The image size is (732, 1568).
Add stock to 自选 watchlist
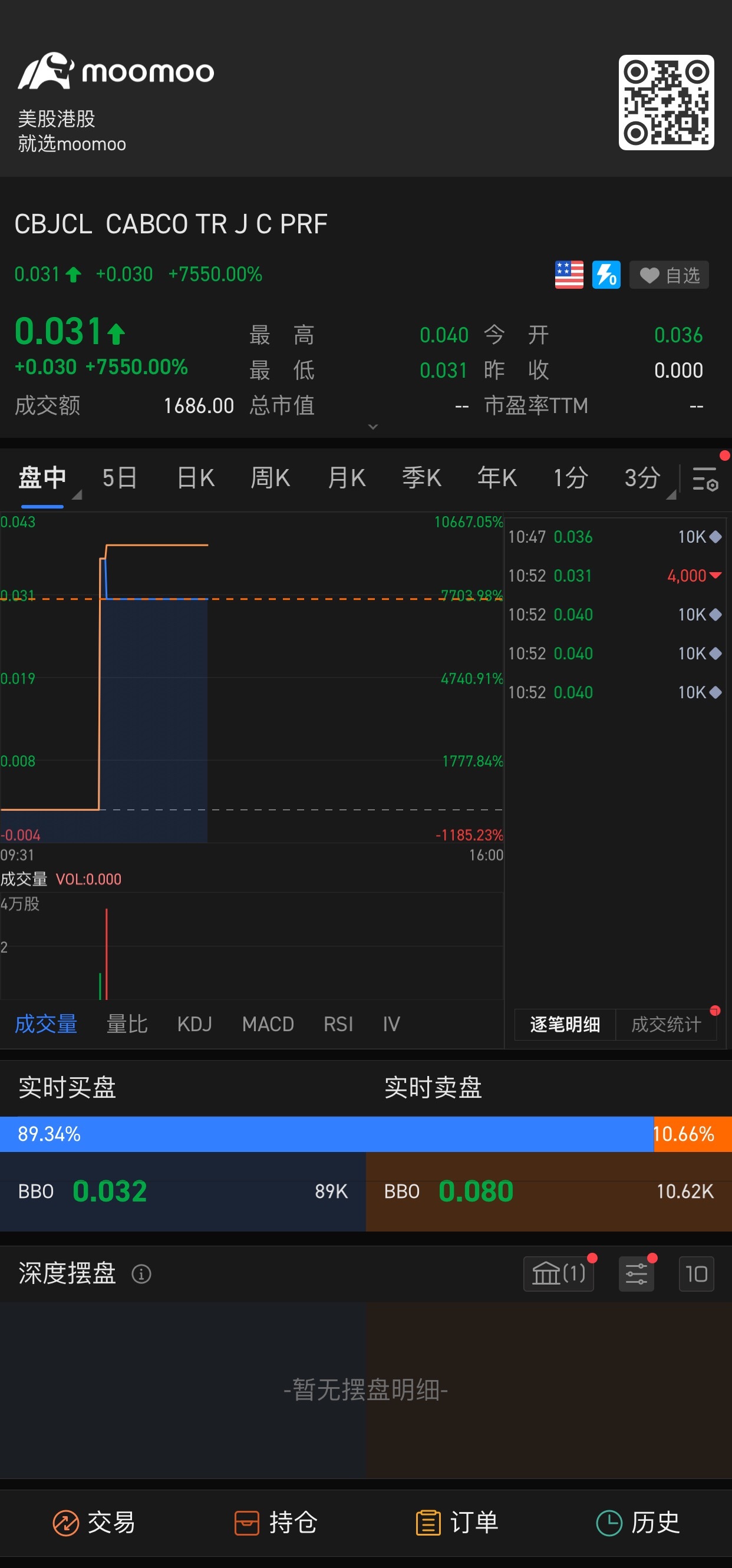[669, 275]
